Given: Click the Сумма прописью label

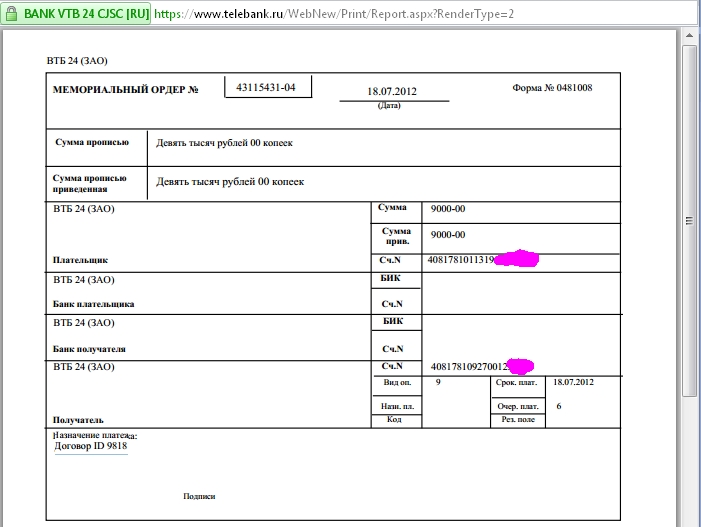Looking at the screenshot, I should pyautogui.click(x=92, y=142).
